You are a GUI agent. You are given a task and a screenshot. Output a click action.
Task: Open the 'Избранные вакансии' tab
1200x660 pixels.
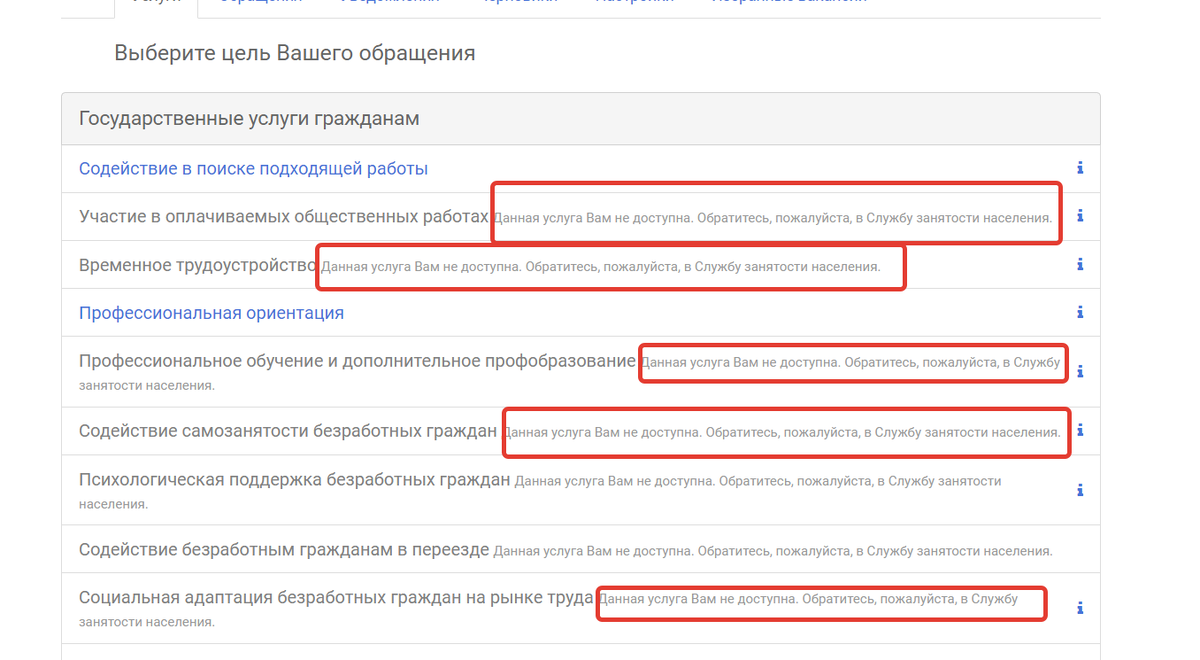tap(785, 2)
